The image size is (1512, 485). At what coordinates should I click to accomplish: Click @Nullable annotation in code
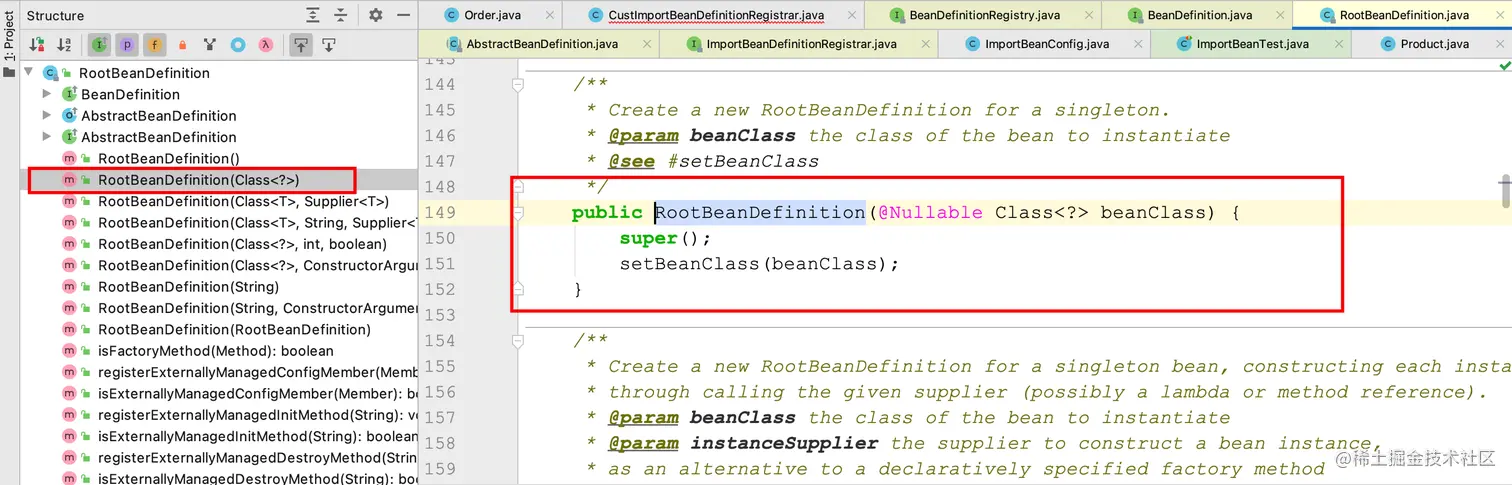930,212
